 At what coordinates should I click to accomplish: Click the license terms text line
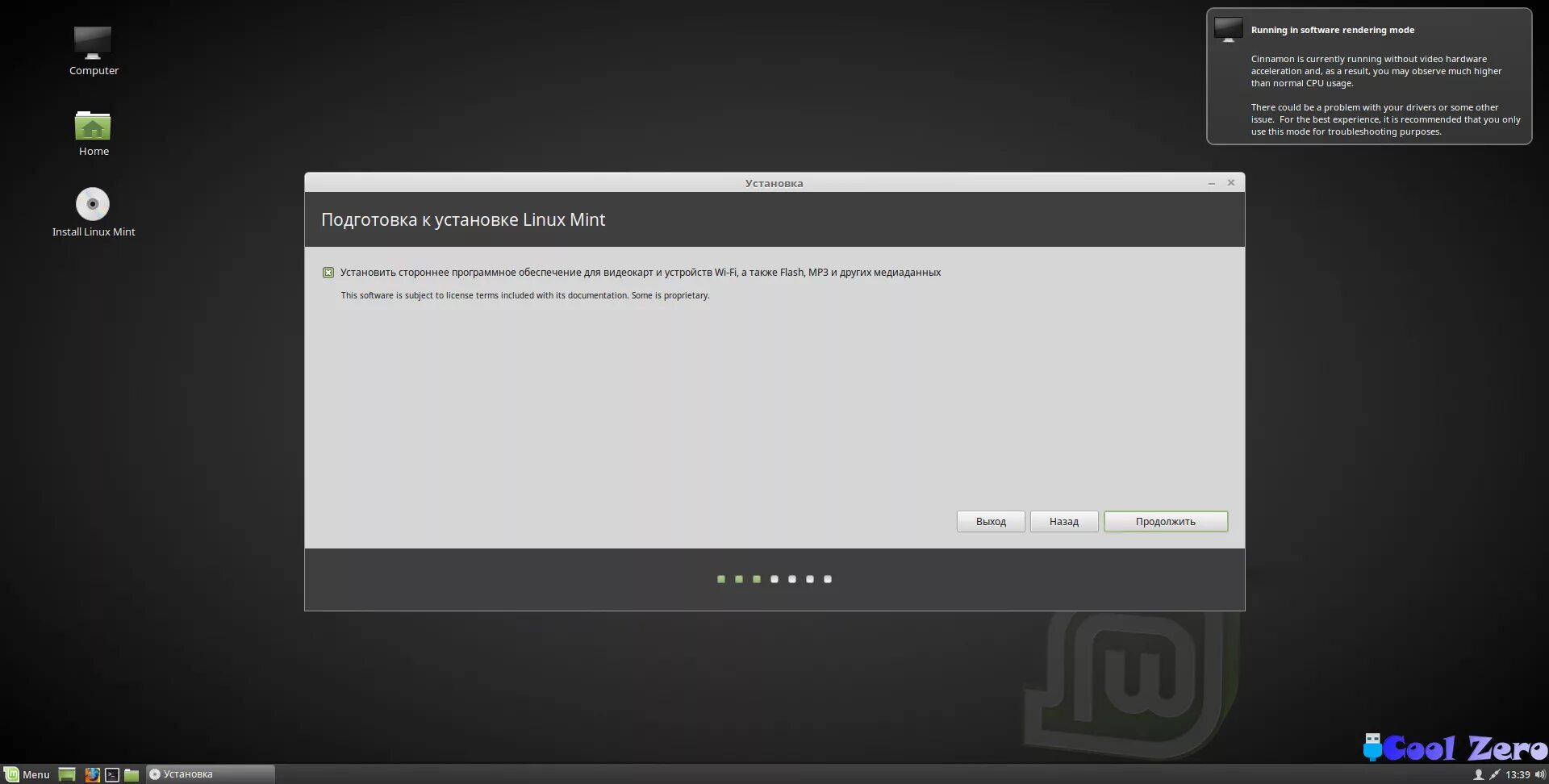tap(525, 295)
